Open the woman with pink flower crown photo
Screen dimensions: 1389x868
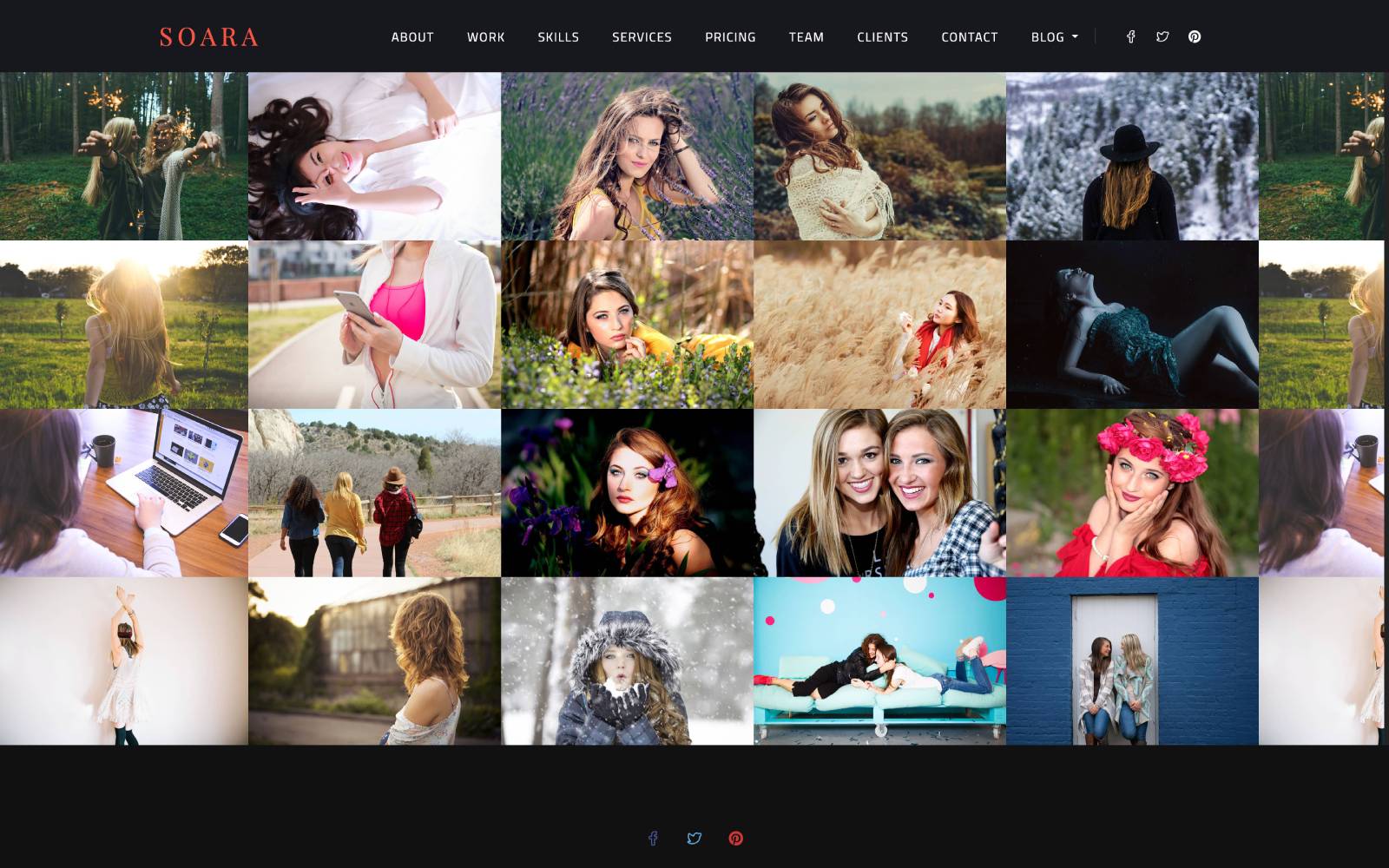[x=1132, y=493]
